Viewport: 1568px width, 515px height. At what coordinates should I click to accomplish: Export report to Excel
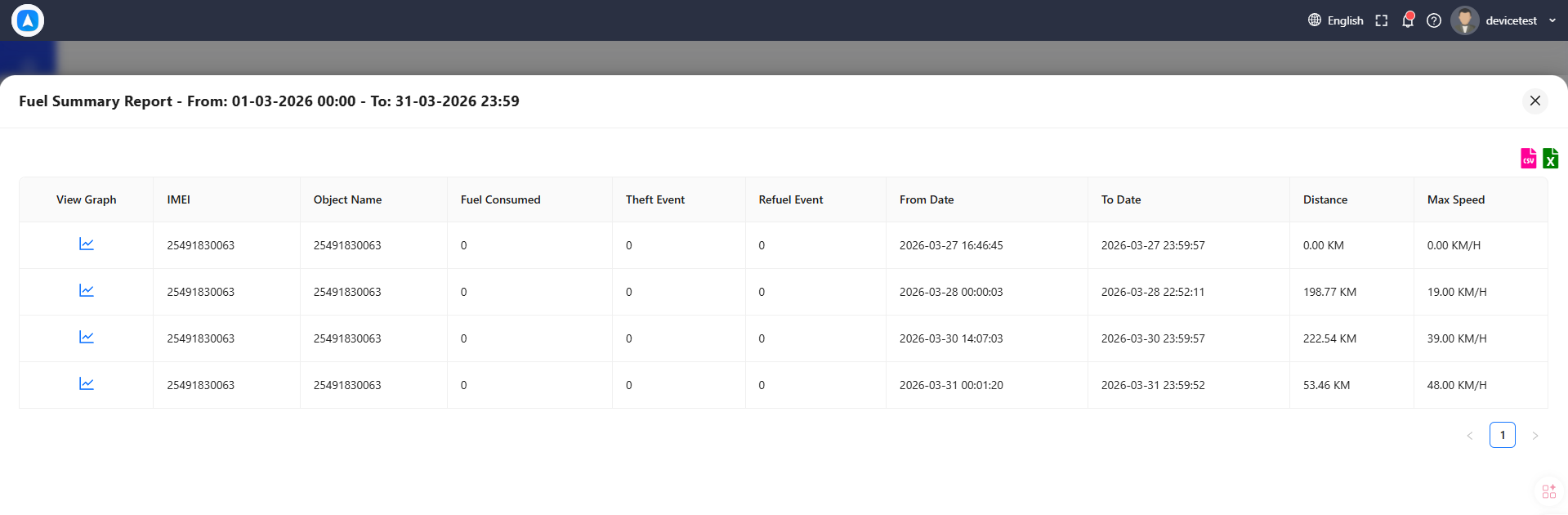1550,158
